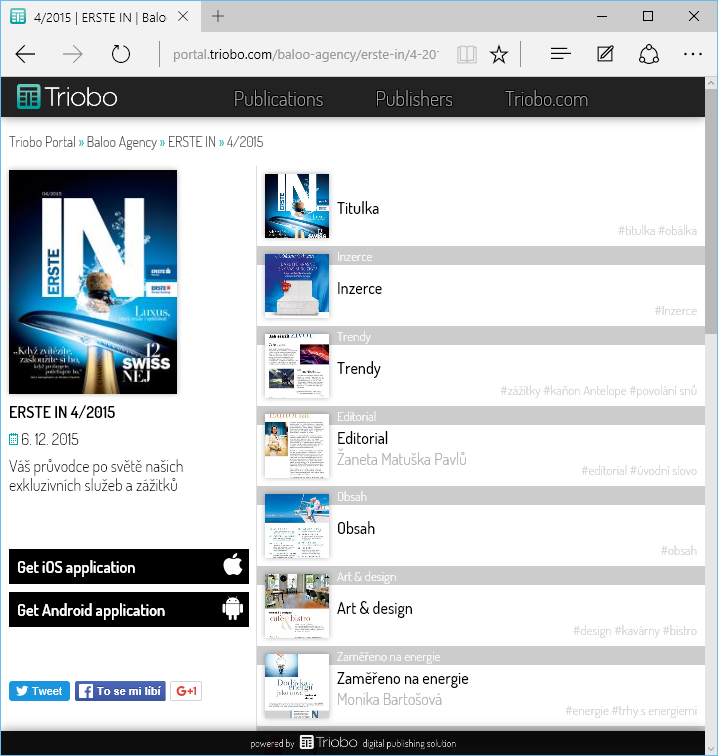Click the Triobo logo in header

tap(67, 97)
